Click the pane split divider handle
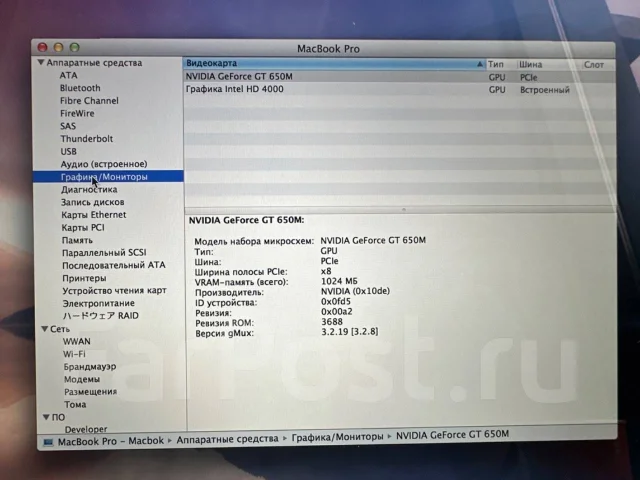 [x=403, y=210]
